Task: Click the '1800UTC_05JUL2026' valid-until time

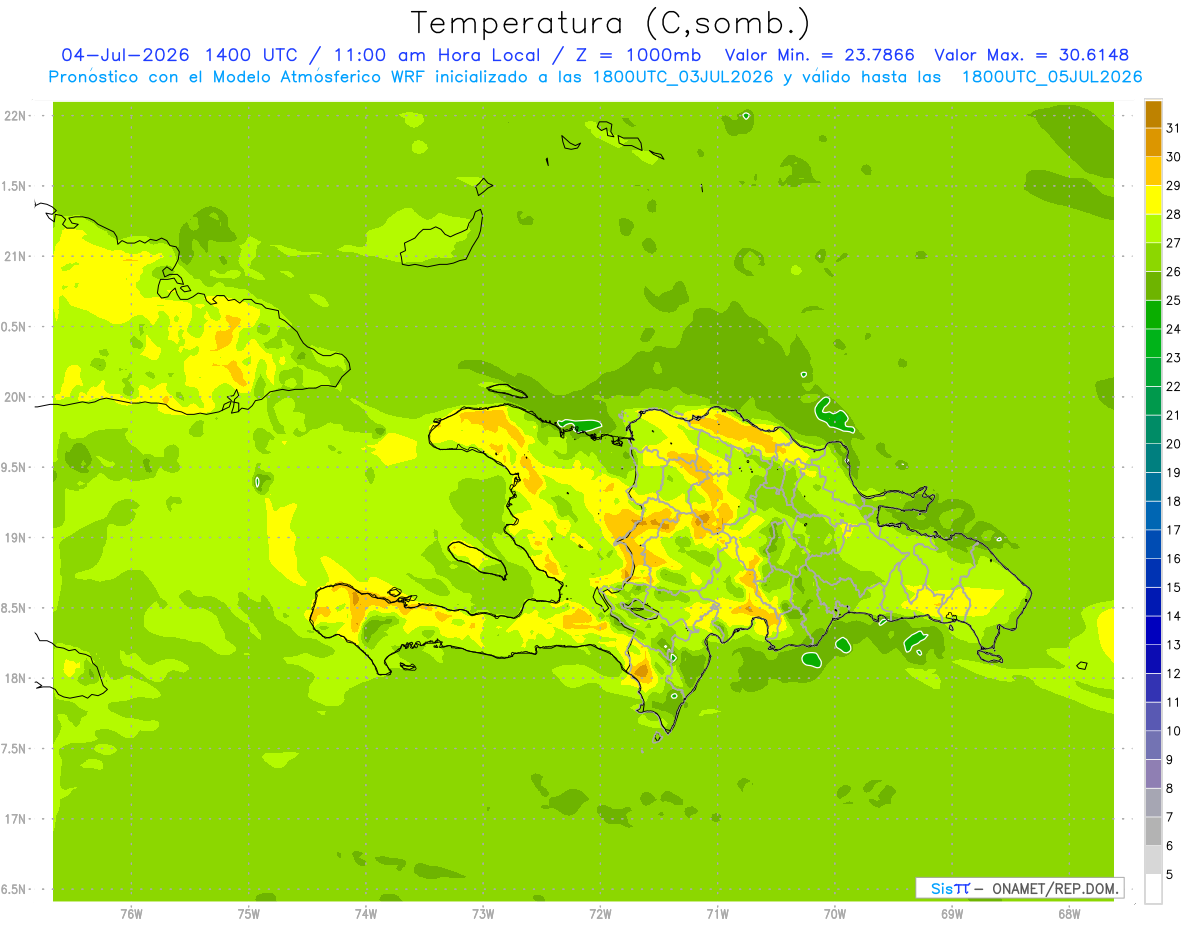Action: click(1052, 77)
